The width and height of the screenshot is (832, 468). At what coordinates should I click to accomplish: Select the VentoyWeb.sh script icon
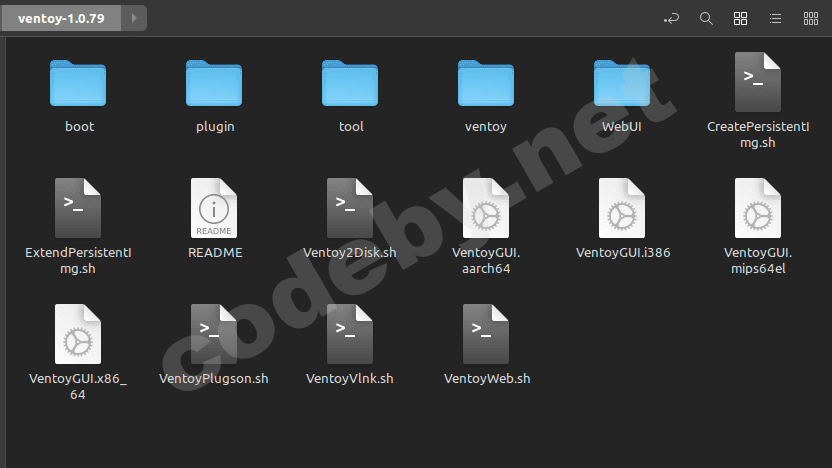point(486,334)
